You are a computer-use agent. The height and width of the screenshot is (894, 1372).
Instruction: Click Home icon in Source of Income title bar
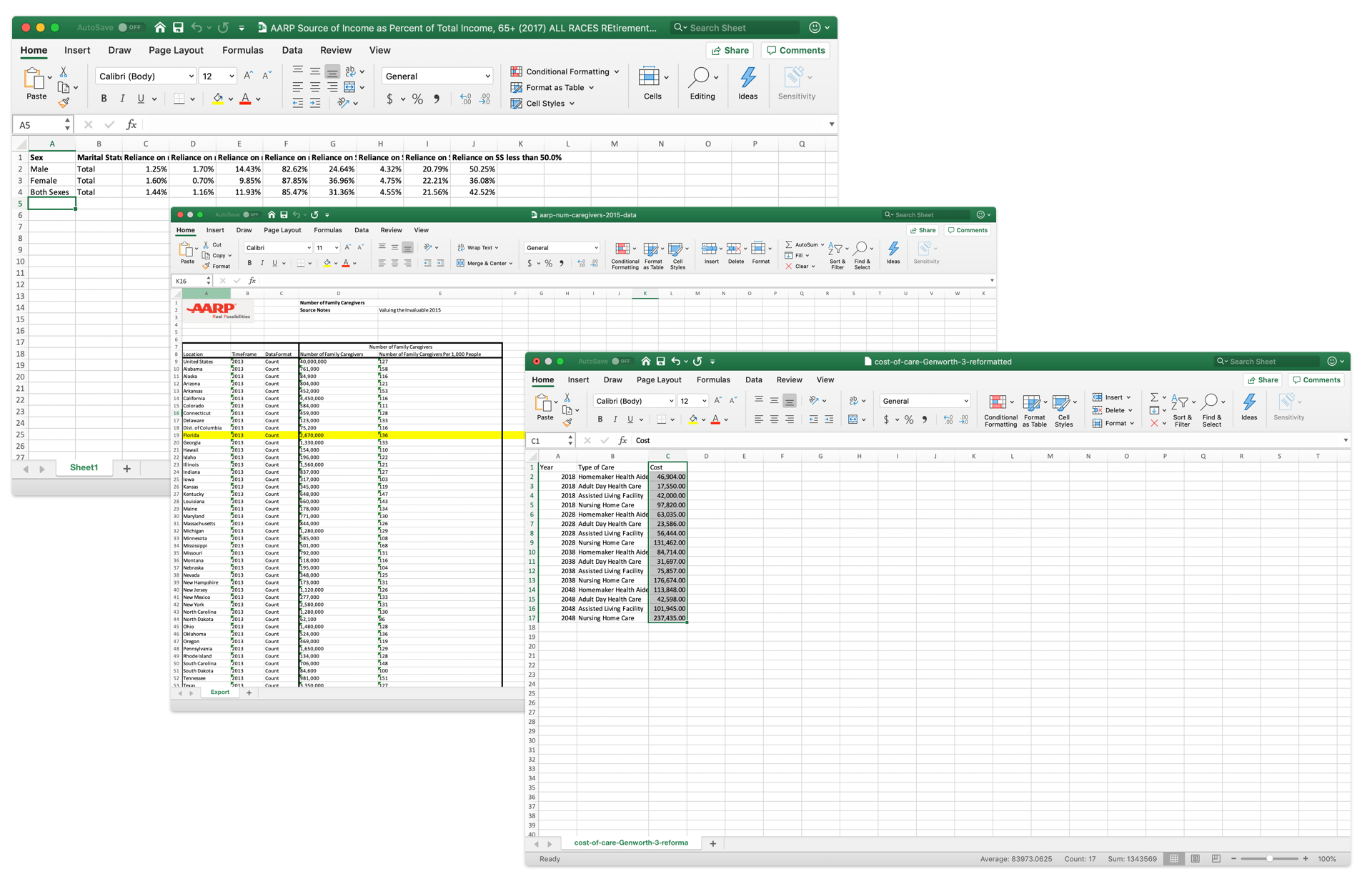point(160,27)
